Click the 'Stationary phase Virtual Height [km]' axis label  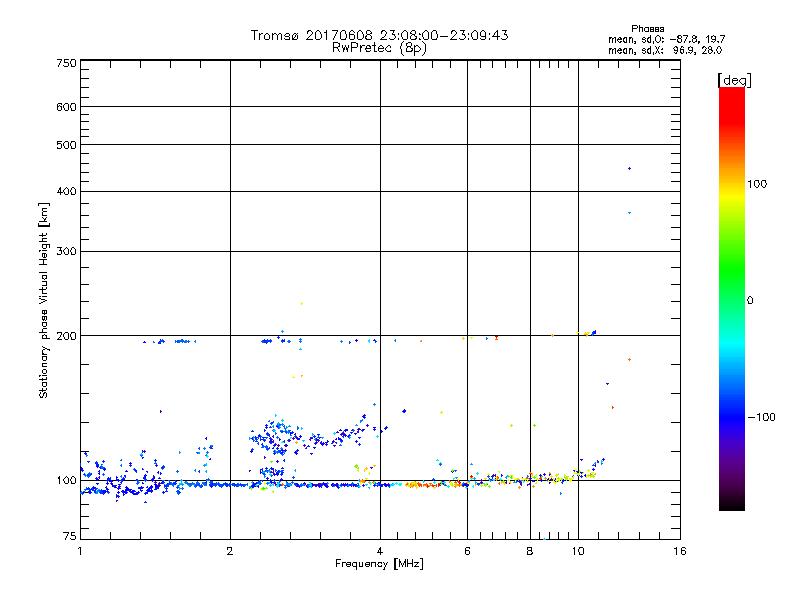[x=44, y=300]
